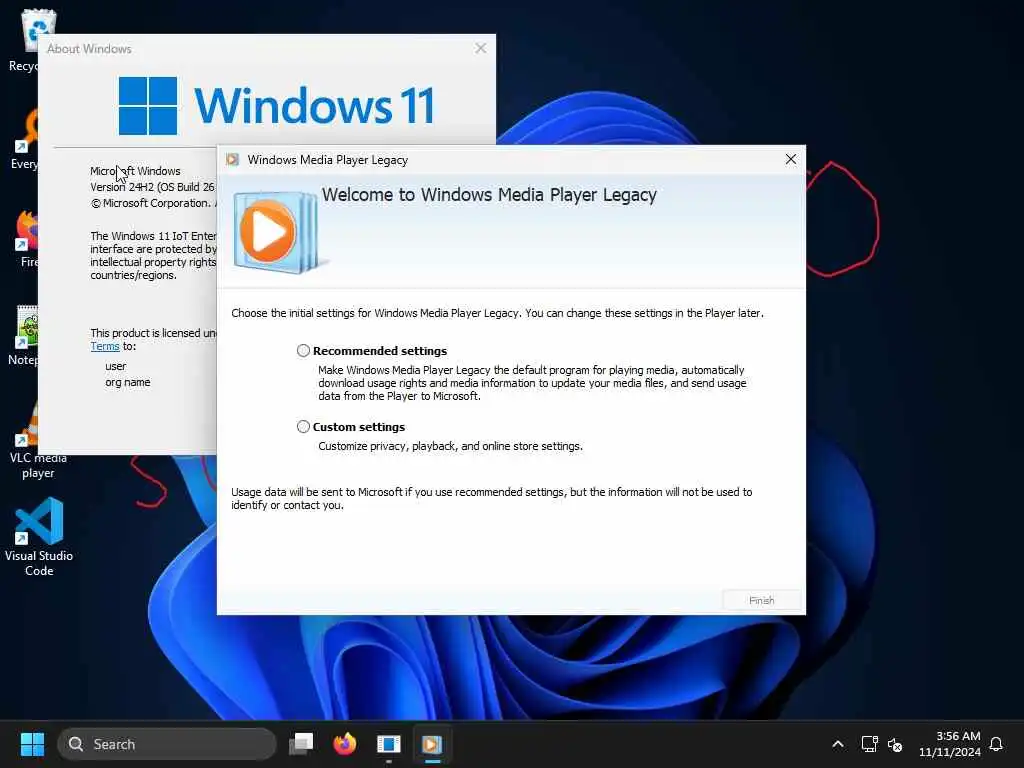Open the Notepad++ desktop shortcut
Viewport: 1024px width, 768px height.
click(x=26, y=334)
